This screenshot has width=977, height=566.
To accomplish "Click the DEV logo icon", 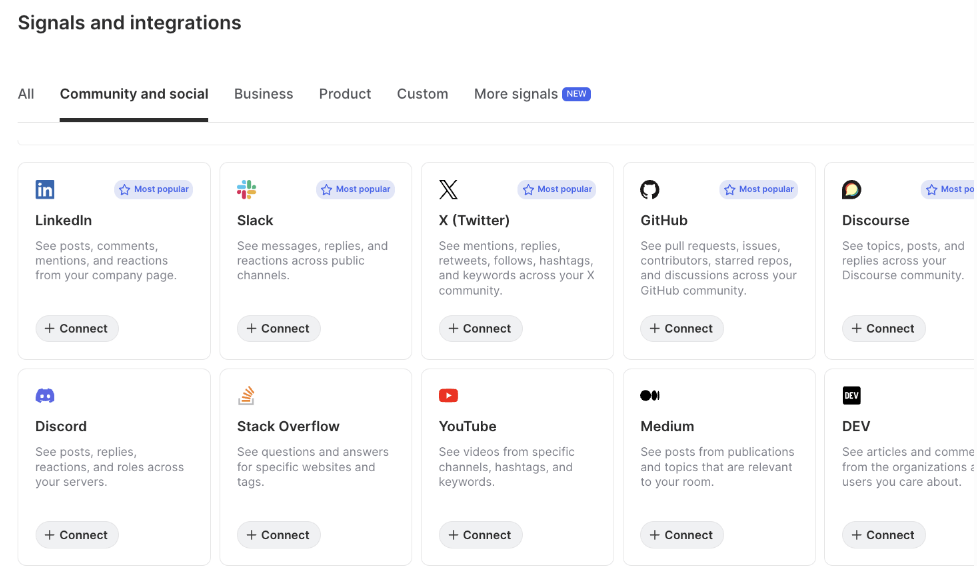I will pyautogui.click(x=852, y=396).
